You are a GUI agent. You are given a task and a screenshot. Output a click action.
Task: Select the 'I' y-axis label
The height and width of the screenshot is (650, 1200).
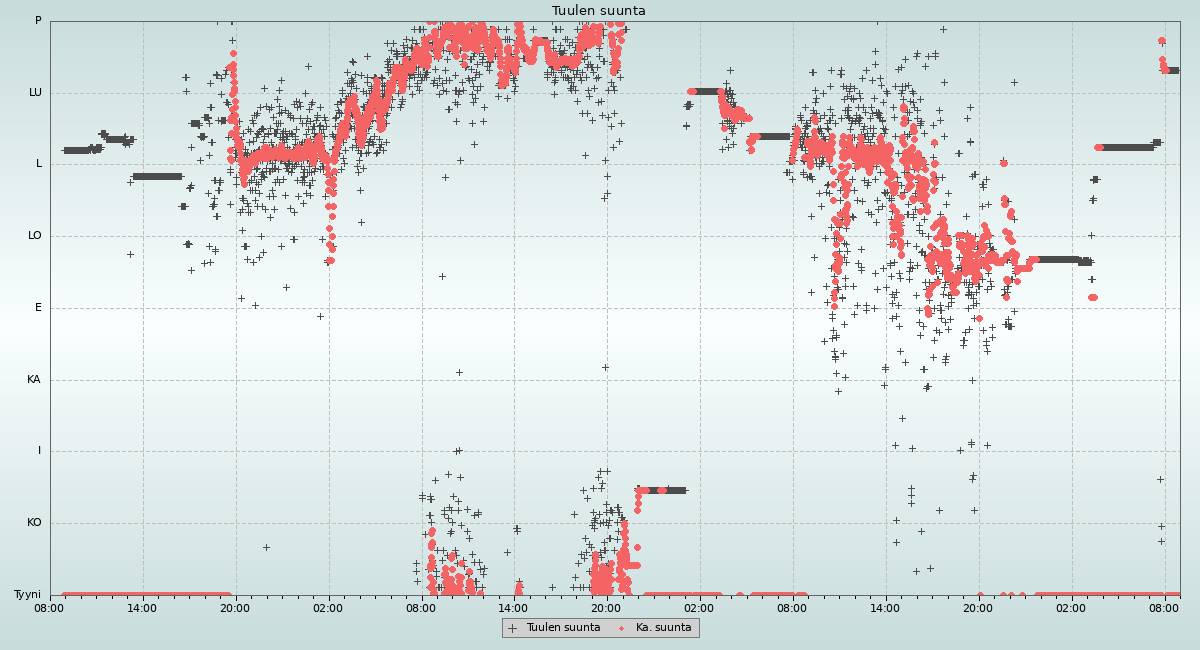(x=40, y=451)
